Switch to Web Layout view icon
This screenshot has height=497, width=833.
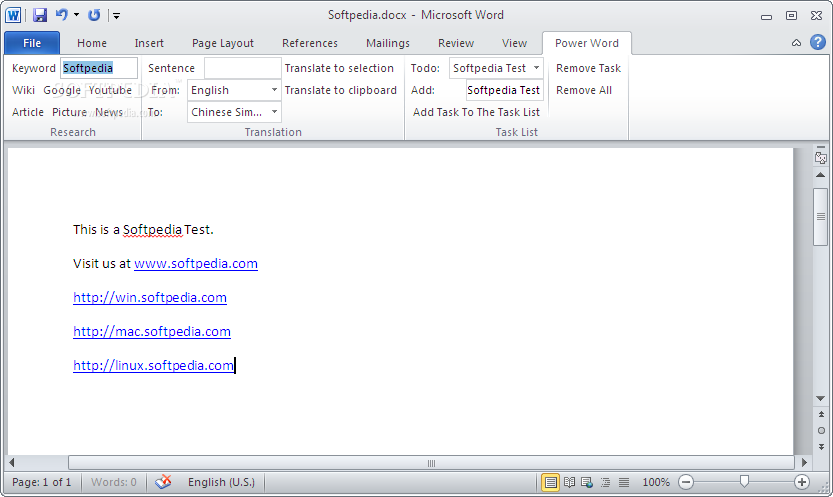[587, 482]
